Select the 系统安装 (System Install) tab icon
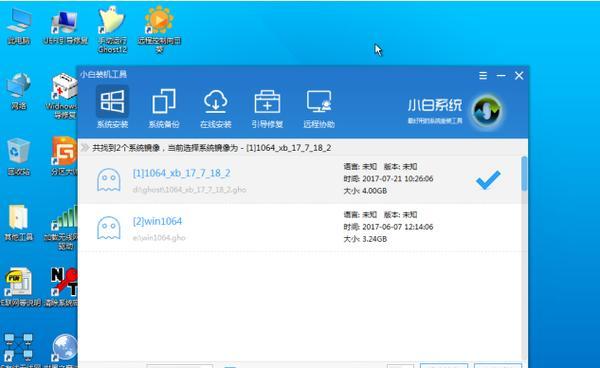 click(x=112, y=101)
